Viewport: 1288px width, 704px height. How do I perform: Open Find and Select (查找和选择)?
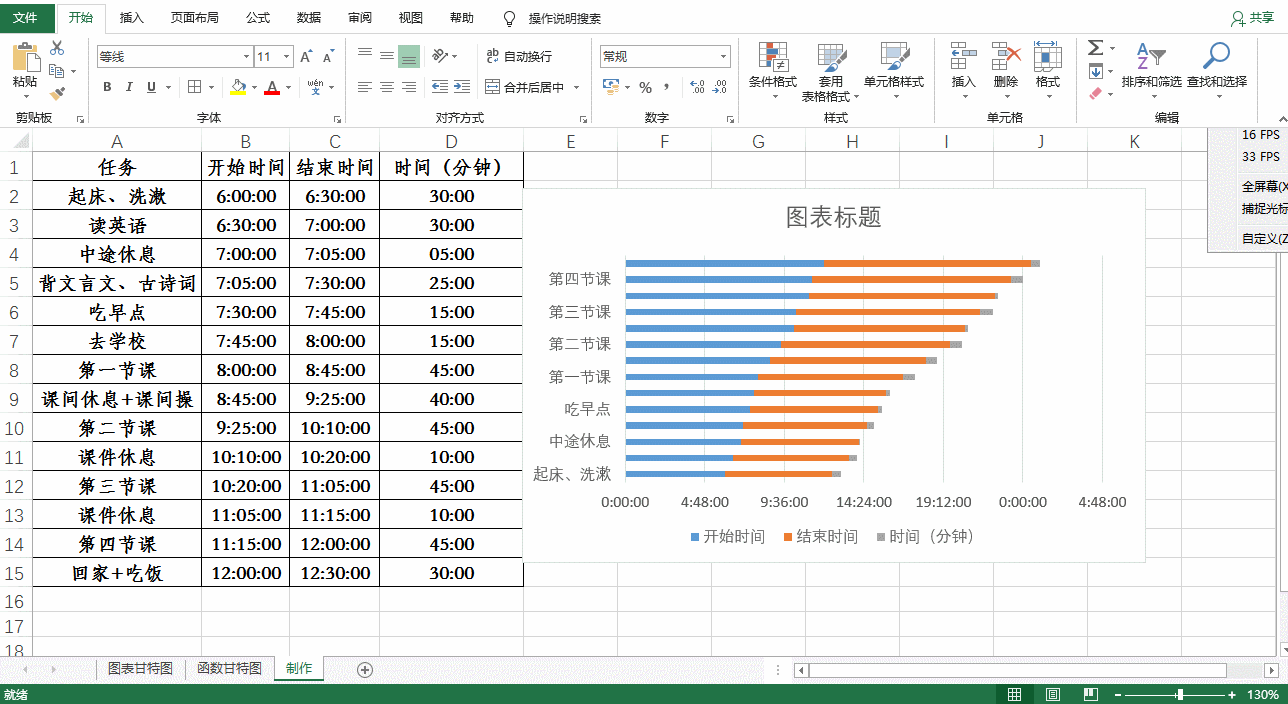(x=1217, y=72)
